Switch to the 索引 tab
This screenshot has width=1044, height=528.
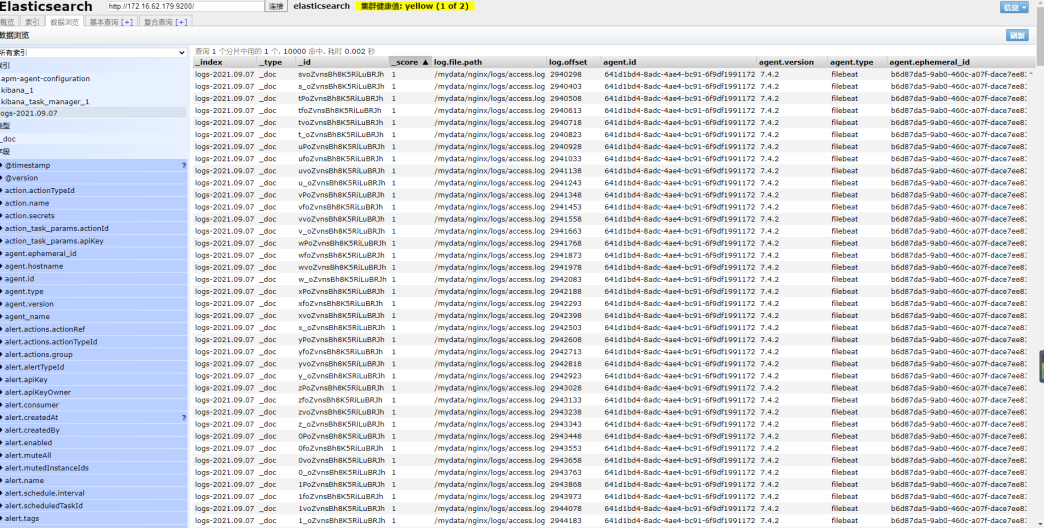click(32, 22)
